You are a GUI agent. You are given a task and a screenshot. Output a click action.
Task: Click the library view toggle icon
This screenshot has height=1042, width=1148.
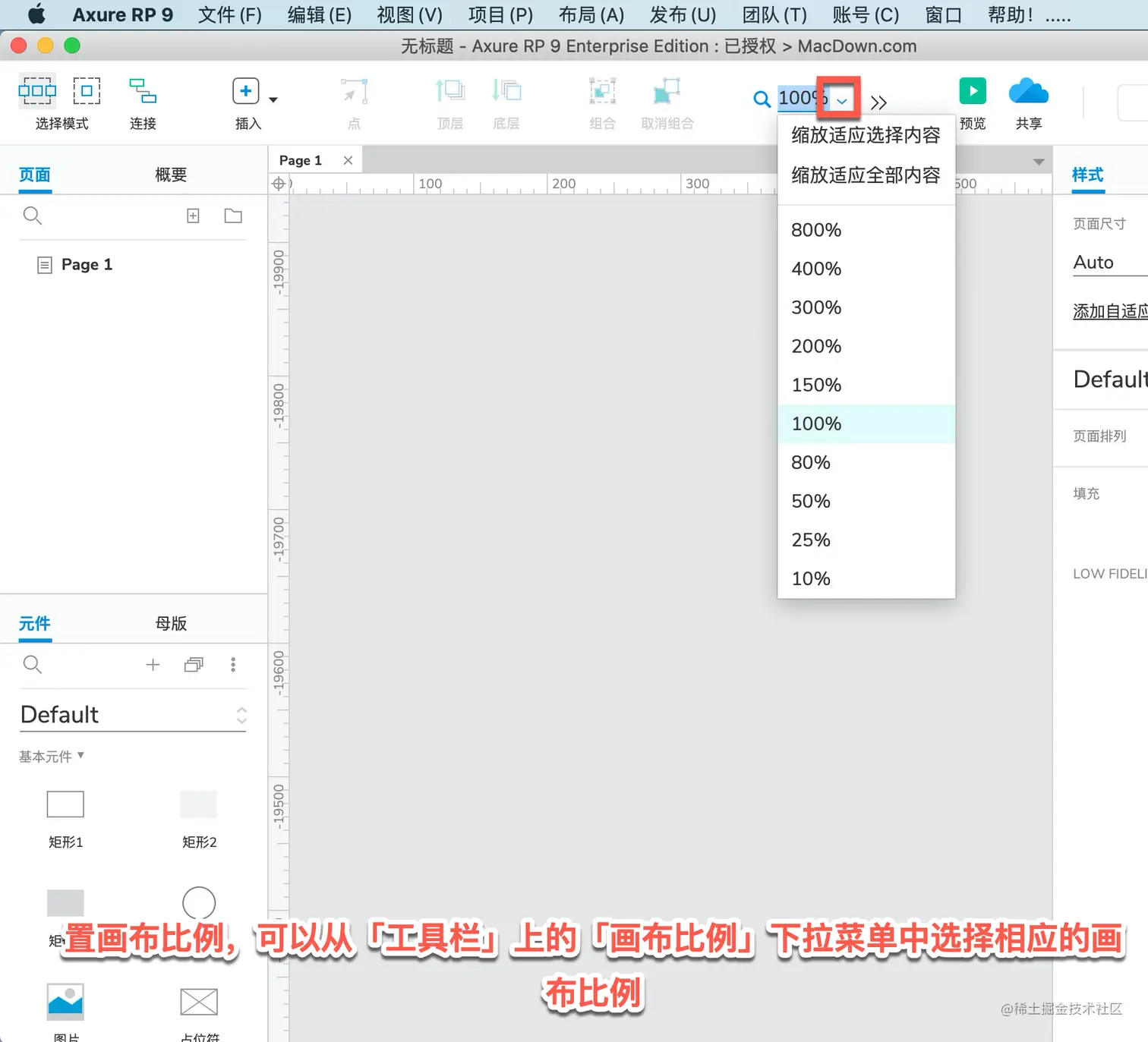coord(194,665)
